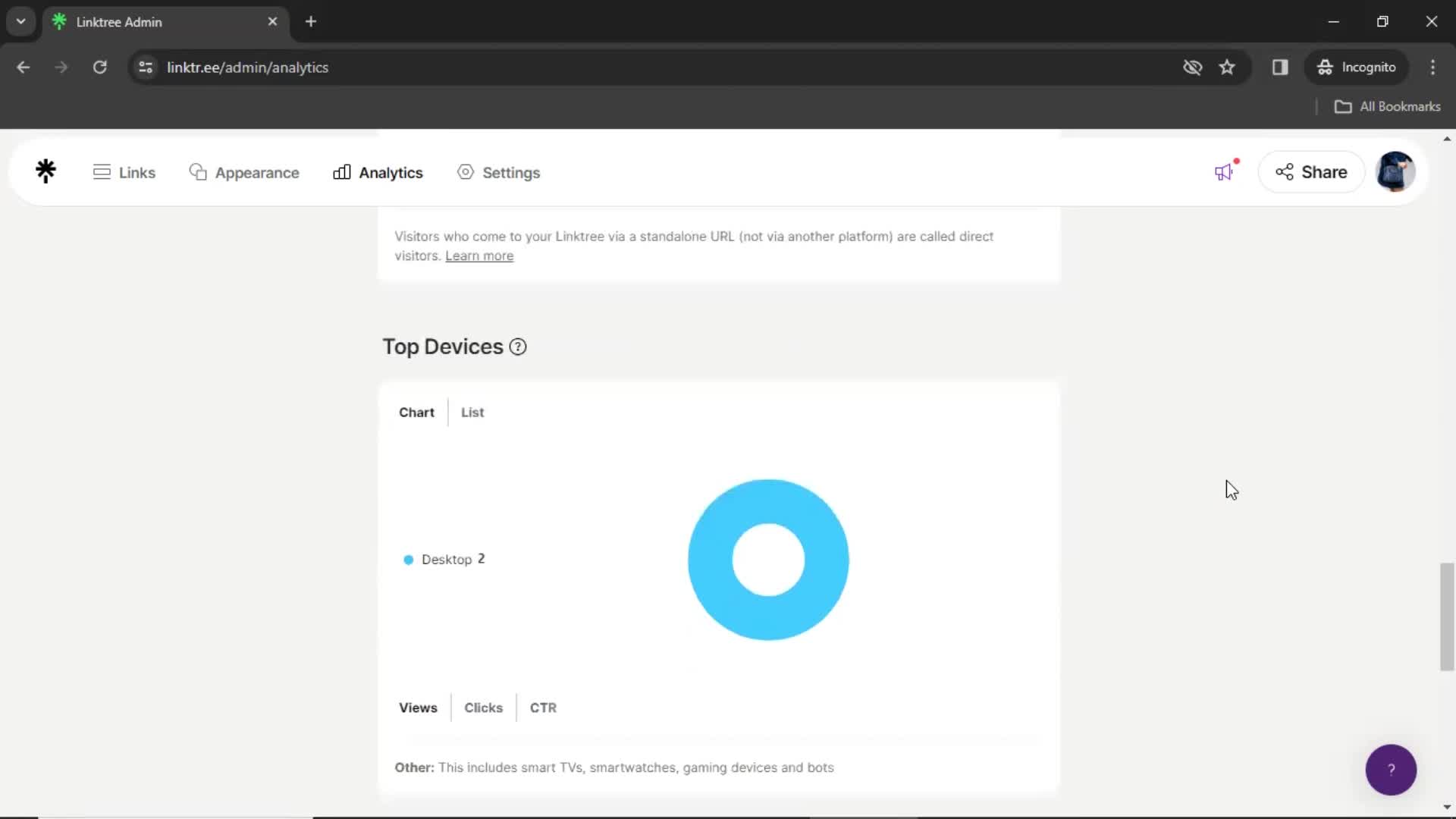
Task: Open the Analytics tab in navigation
Action: click(378, 173)
